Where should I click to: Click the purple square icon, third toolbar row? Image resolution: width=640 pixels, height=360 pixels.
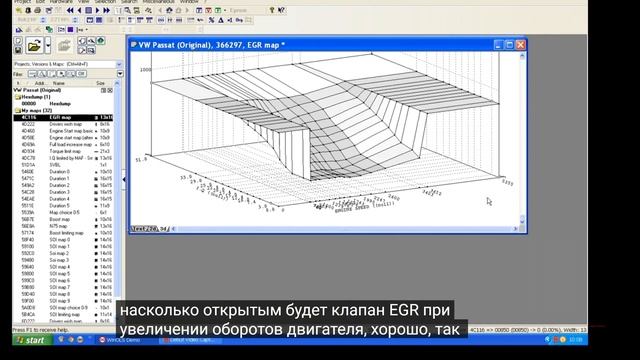(x=70, y=29)
